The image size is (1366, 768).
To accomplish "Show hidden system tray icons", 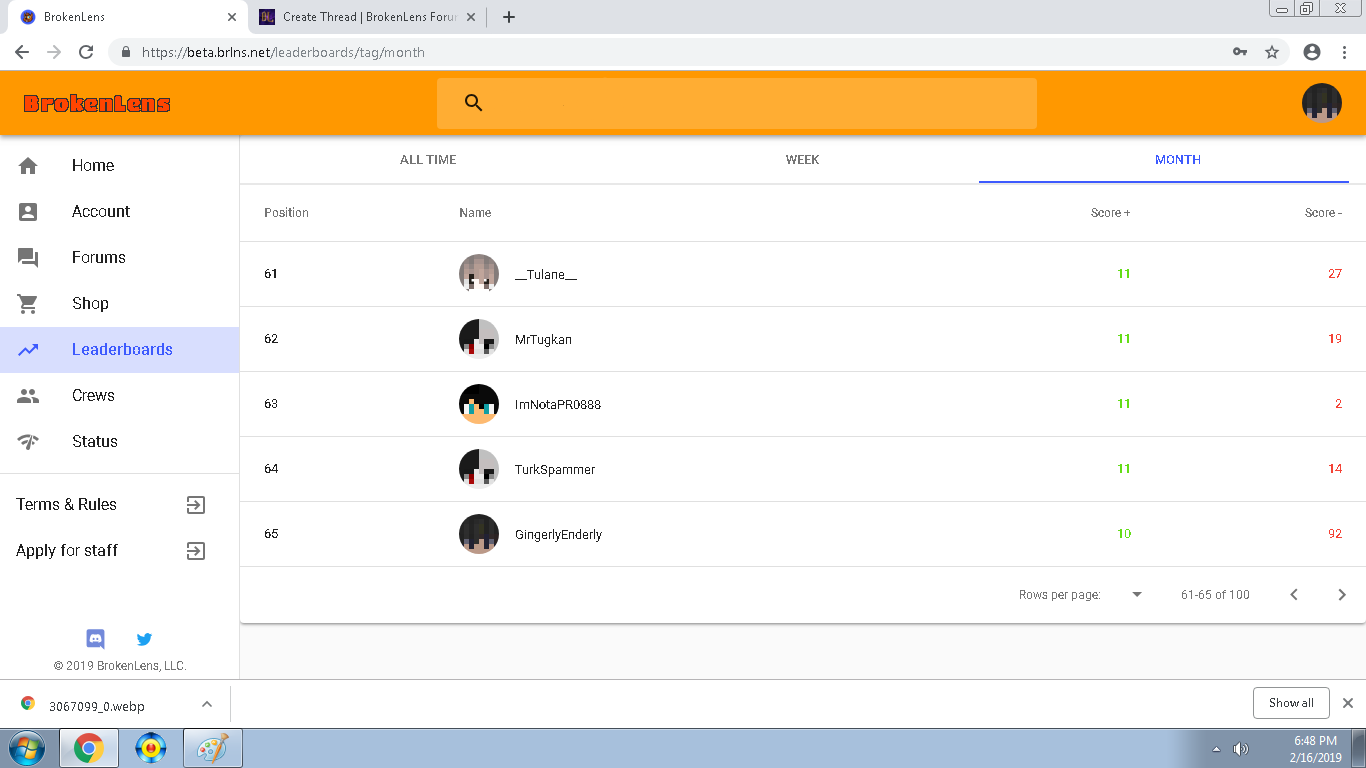I will point(1216,749).
